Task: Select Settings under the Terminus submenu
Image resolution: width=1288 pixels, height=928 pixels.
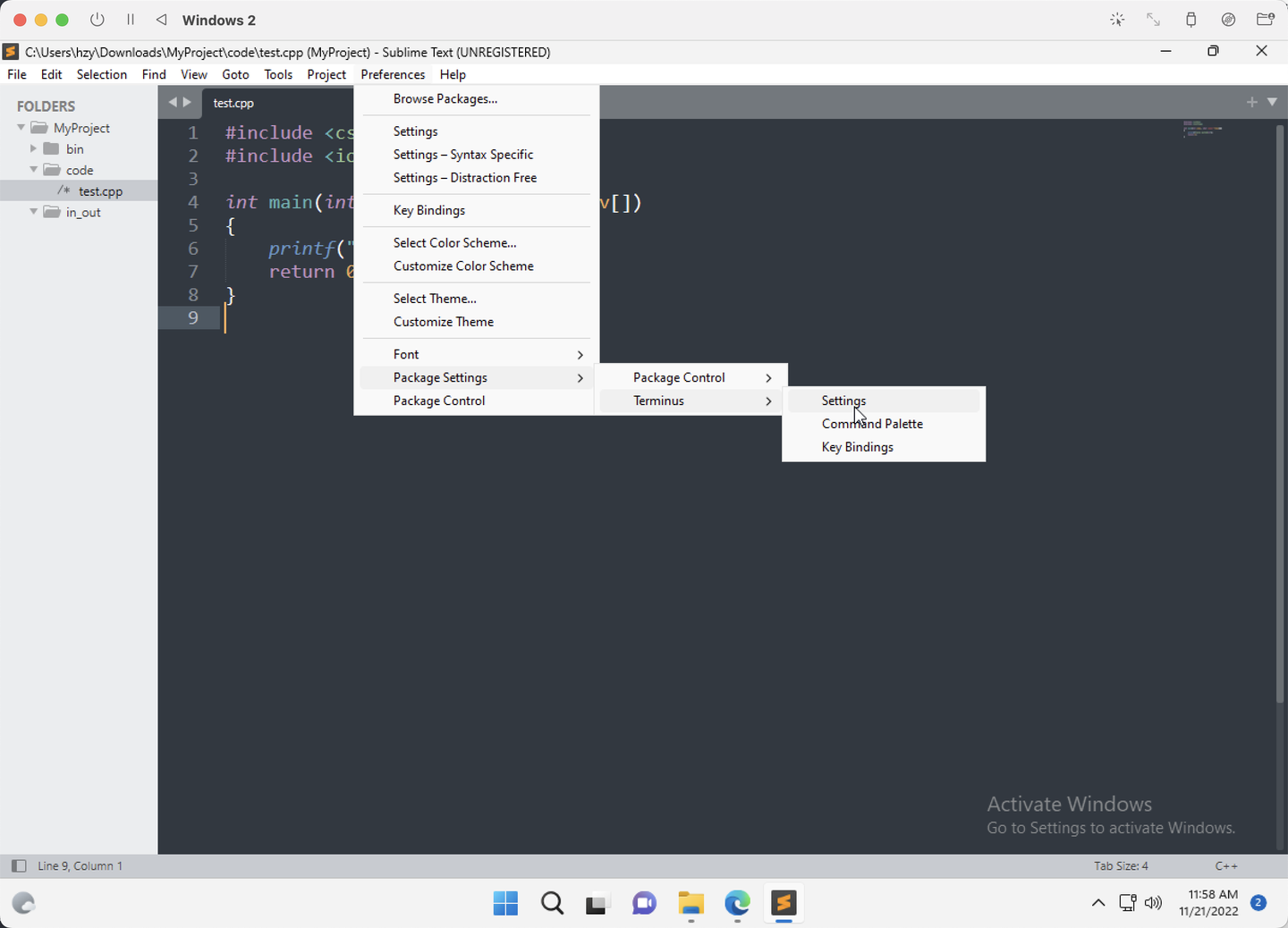Action: coord(843,401)
